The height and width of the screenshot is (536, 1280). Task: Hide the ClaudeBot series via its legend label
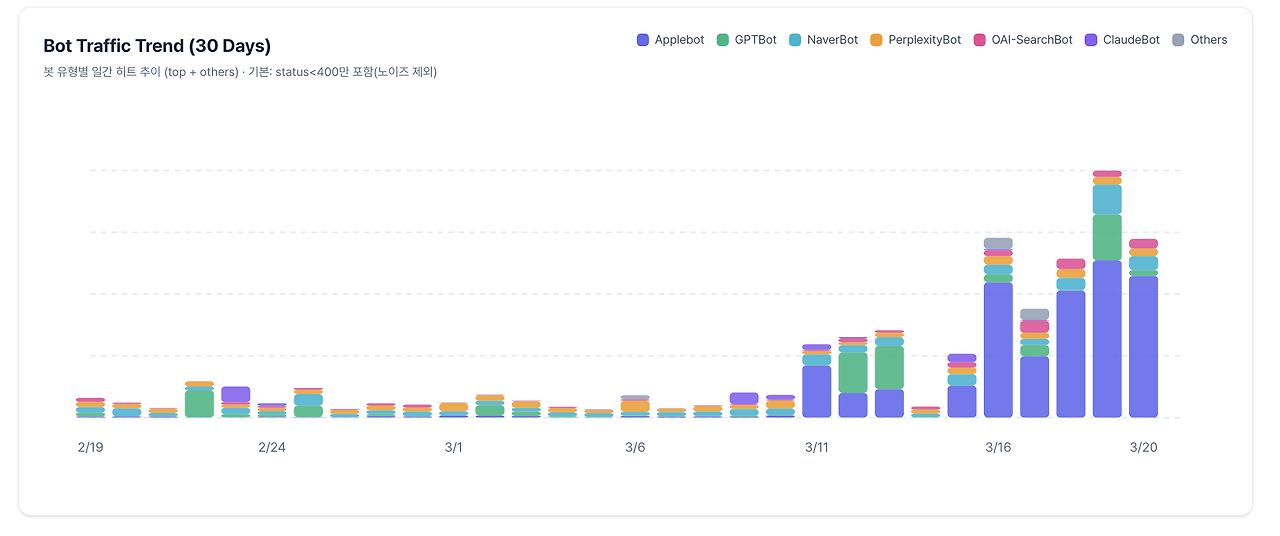pos(1131,40)
